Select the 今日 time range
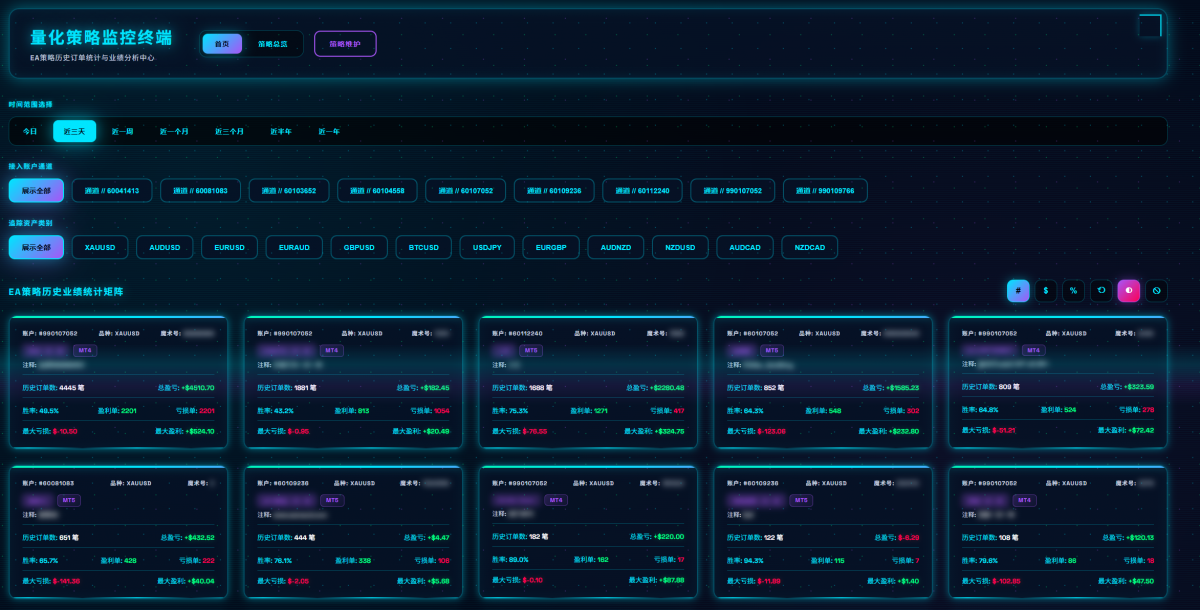 tap(30, 131)
